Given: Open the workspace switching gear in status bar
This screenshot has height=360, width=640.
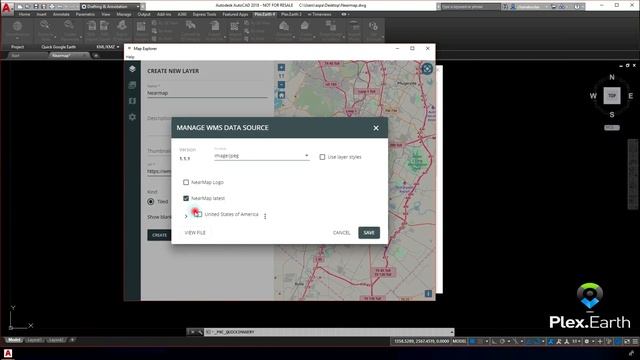Looking at the screenshot, I should [587, 341].
